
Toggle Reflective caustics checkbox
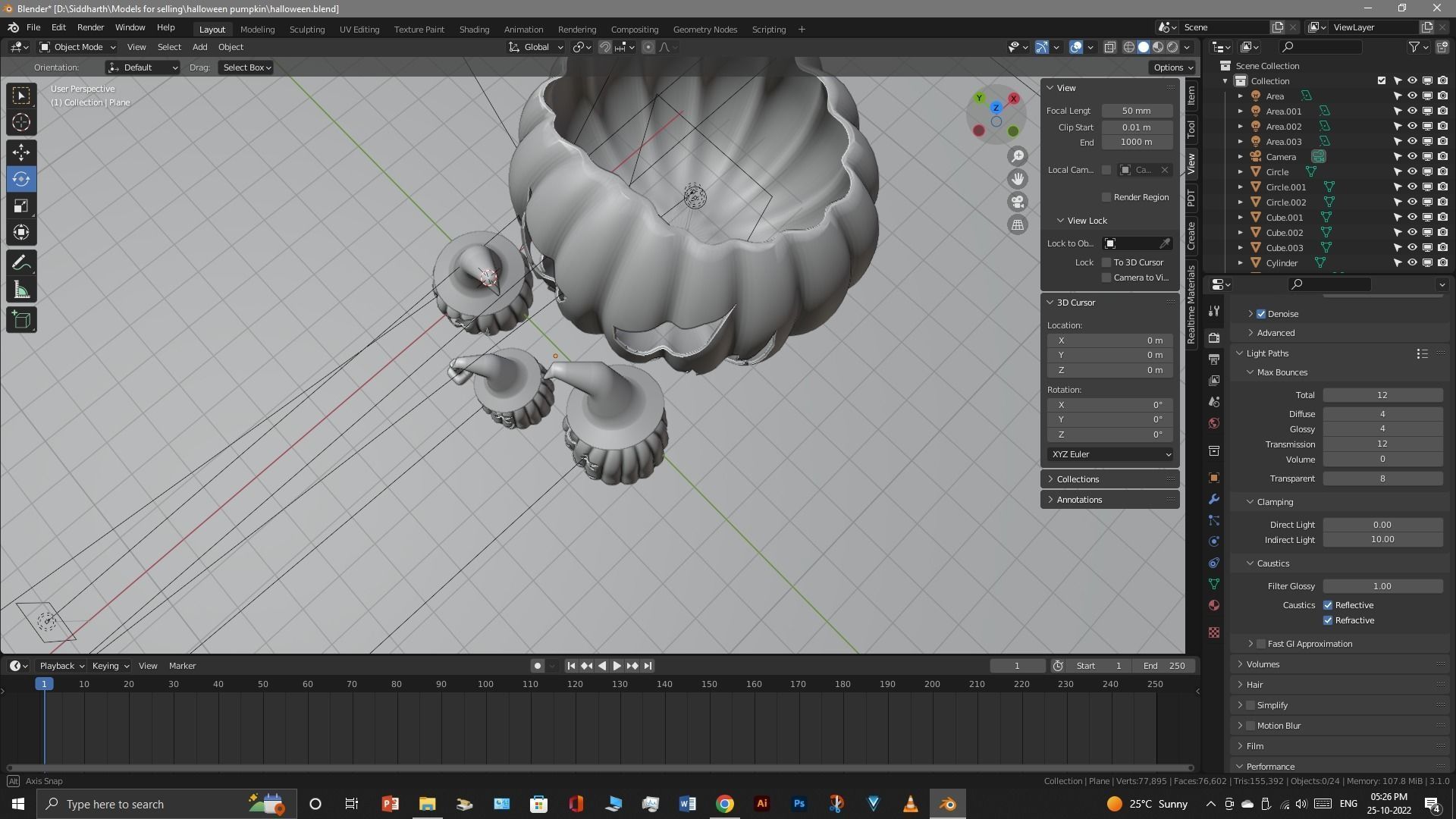pos(1328,605)
